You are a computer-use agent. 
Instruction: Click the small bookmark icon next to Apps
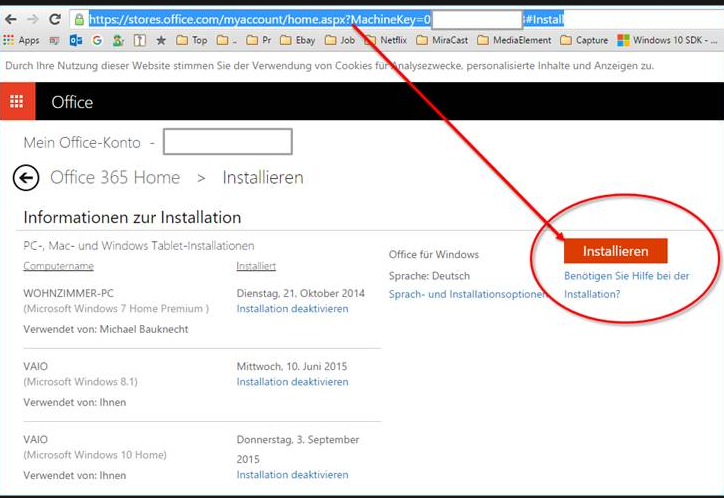click(x=54, y=41)
